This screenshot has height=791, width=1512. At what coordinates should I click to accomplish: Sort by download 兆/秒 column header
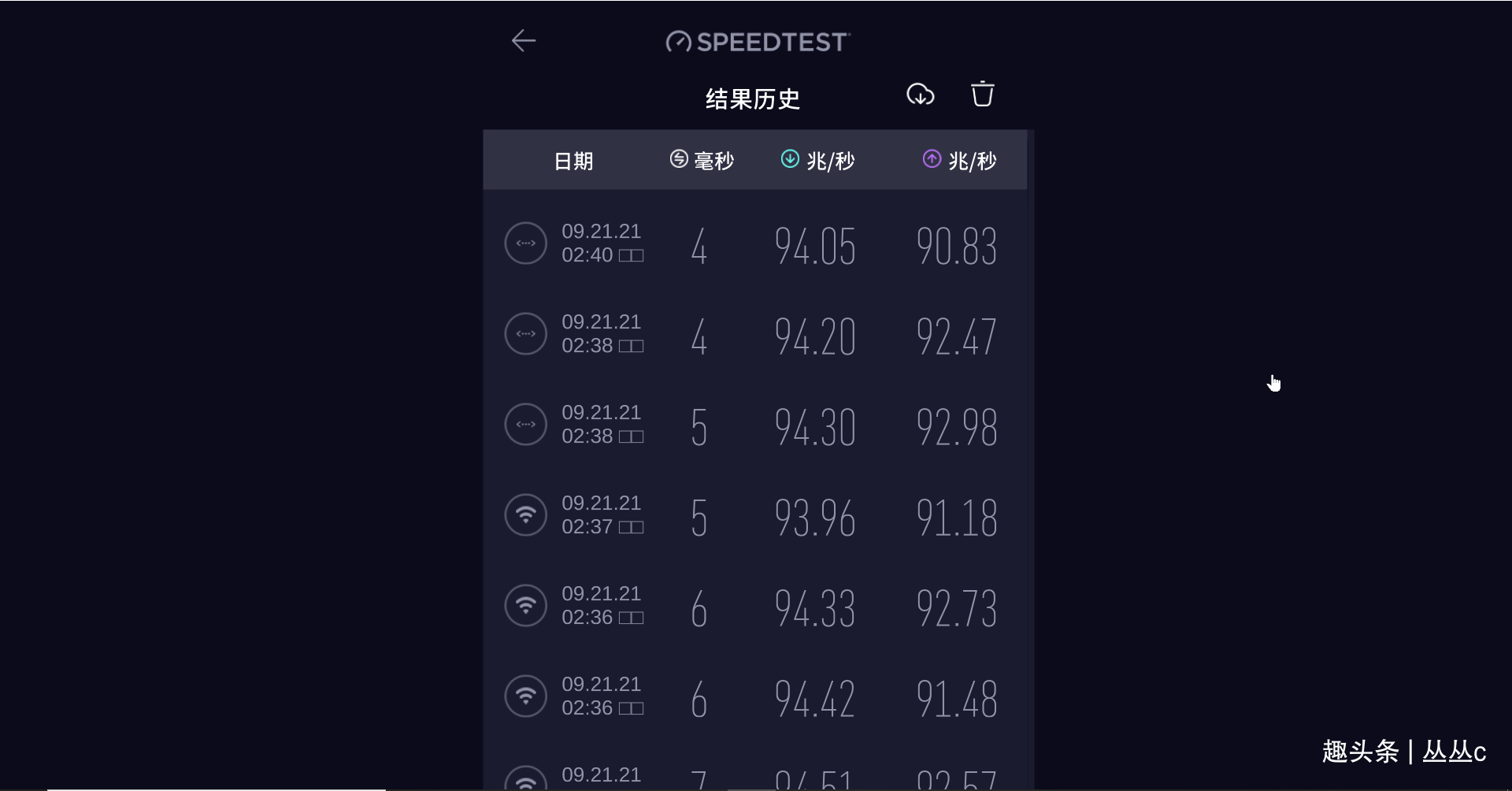pos(817,161)
